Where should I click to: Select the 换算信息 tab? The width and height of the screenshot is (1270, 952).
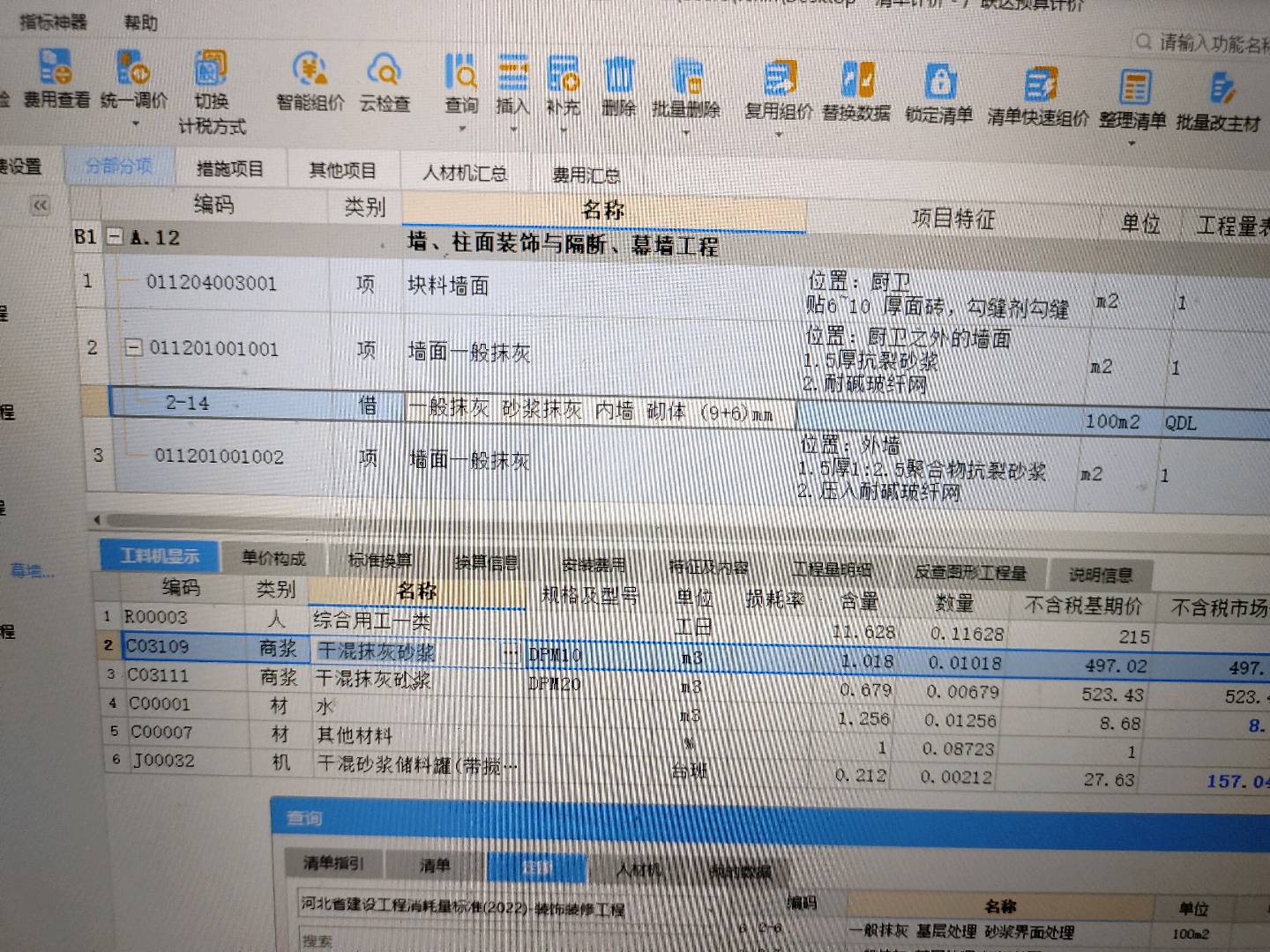486,562
